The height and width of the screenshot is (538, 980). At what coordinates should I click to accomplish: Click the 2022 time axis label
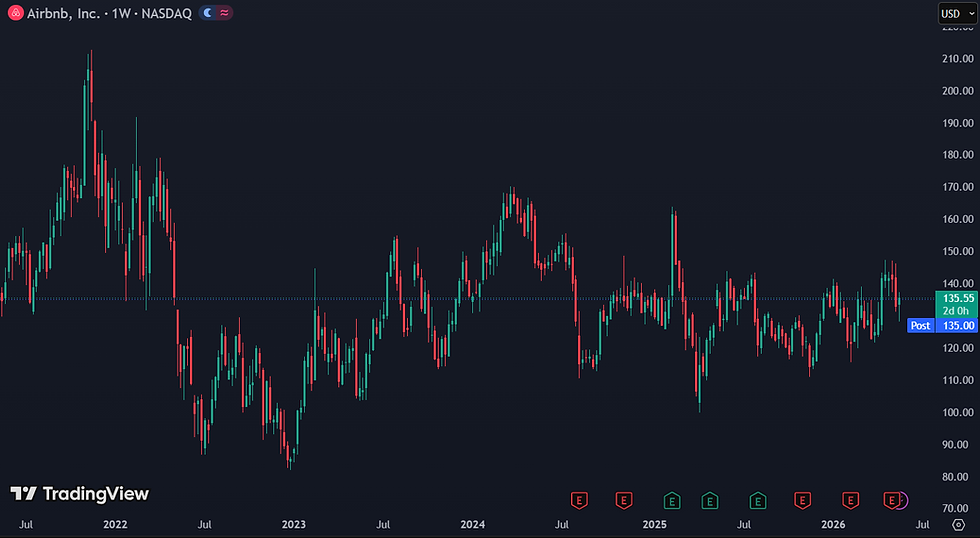click(115, 525)
